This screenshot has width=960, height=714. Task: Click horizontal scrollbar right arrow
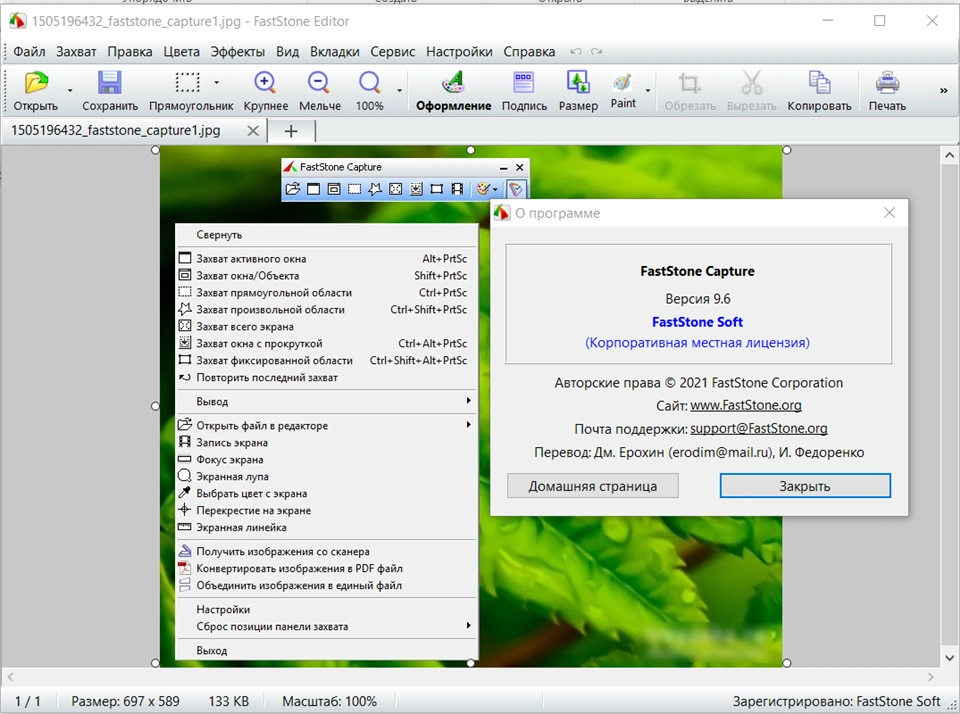pos(931,677)
